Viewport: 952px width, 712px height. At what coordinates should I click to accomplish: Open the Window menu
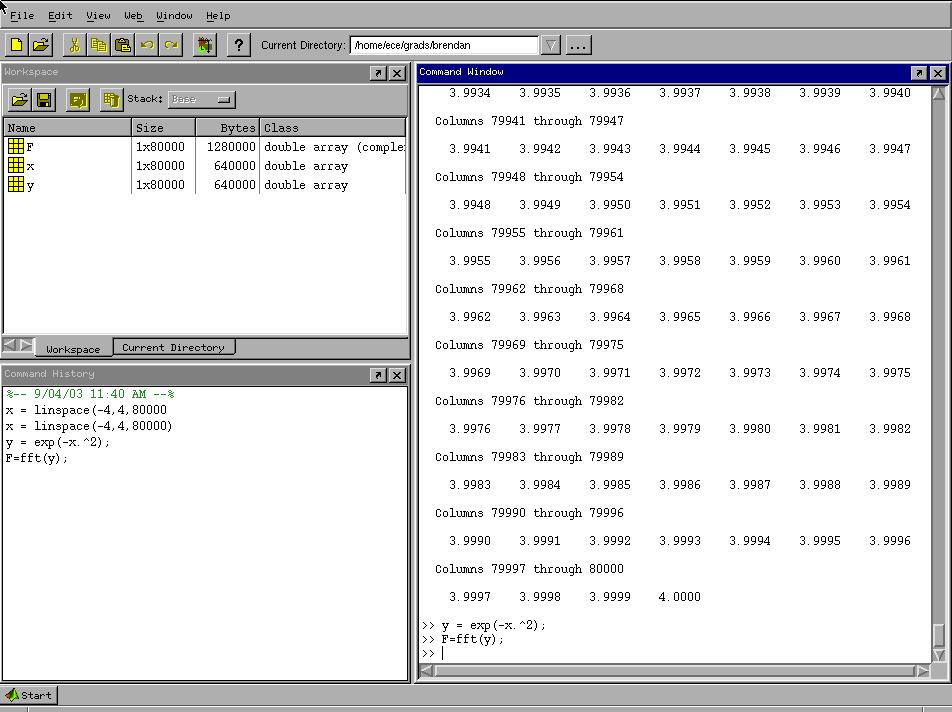pyautogui.click(x=174, y=16)
